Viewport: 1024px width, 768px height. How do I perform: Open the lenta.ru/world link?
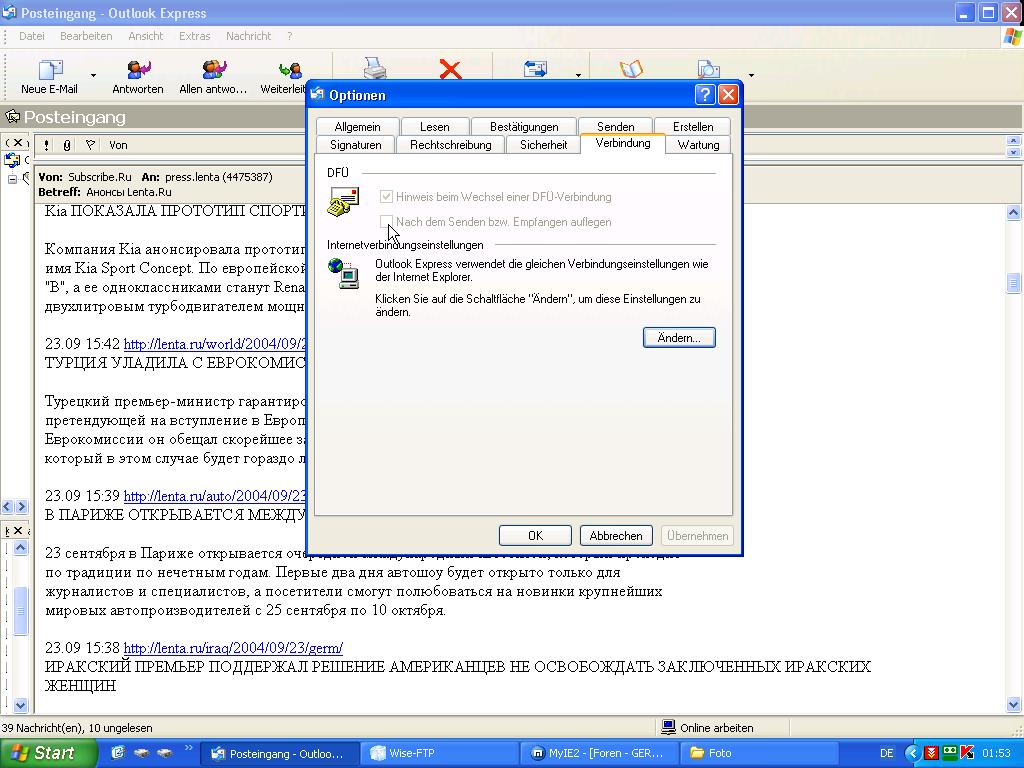click(x=215, y=344)
